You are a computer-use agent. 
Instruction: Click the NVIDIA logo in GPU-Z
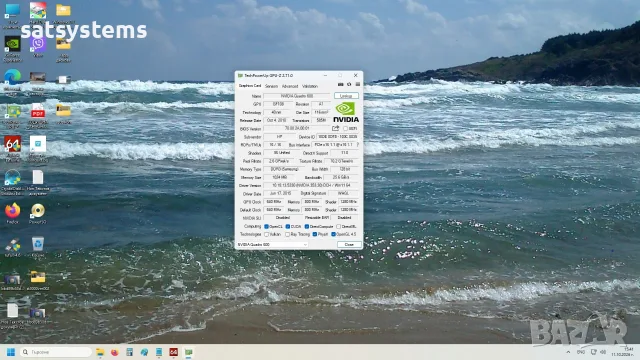(346, 112)
